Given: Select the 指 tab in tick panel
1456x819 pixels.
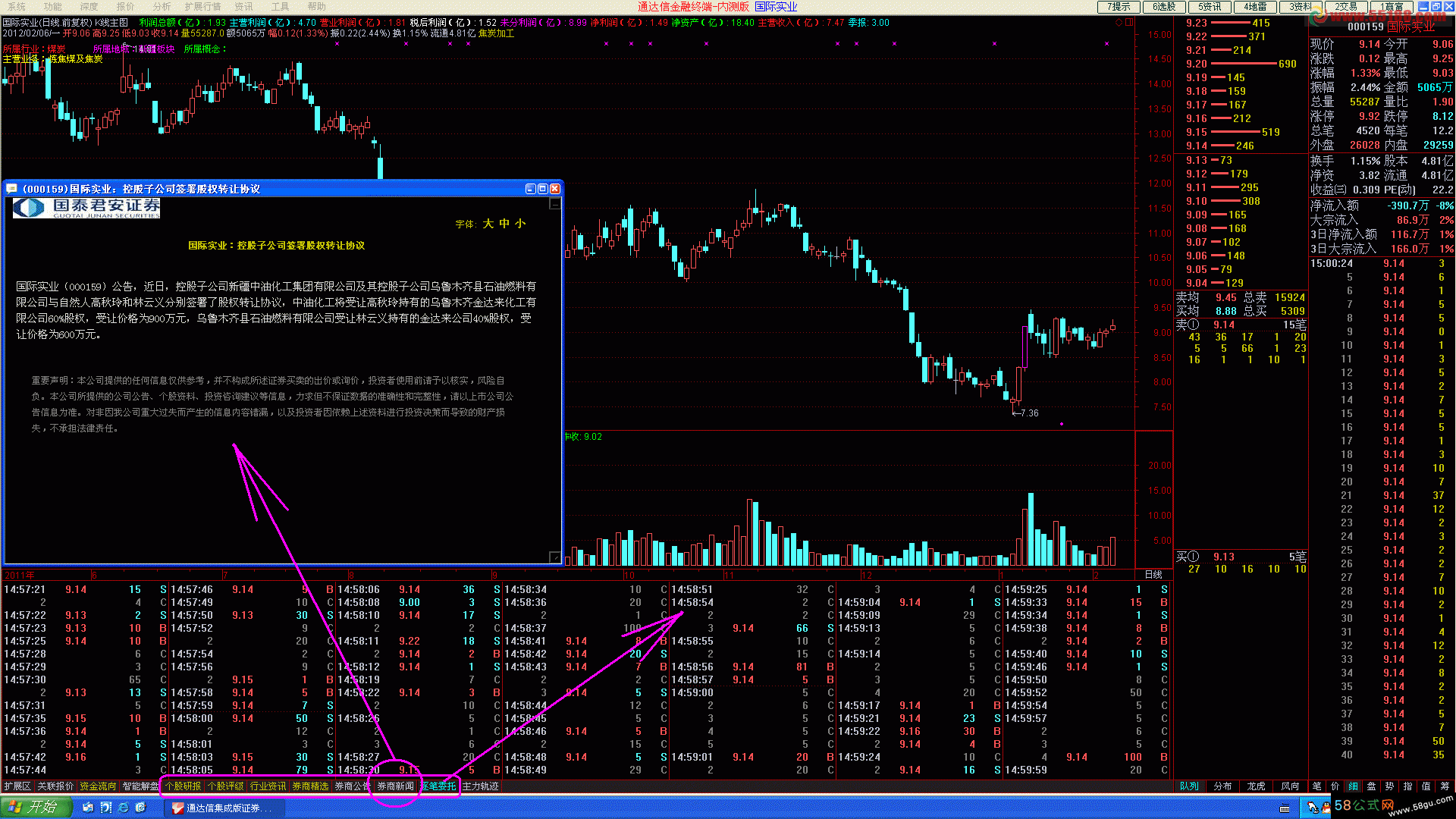Looking at the screenshot, I should [x=1408, y=786].
